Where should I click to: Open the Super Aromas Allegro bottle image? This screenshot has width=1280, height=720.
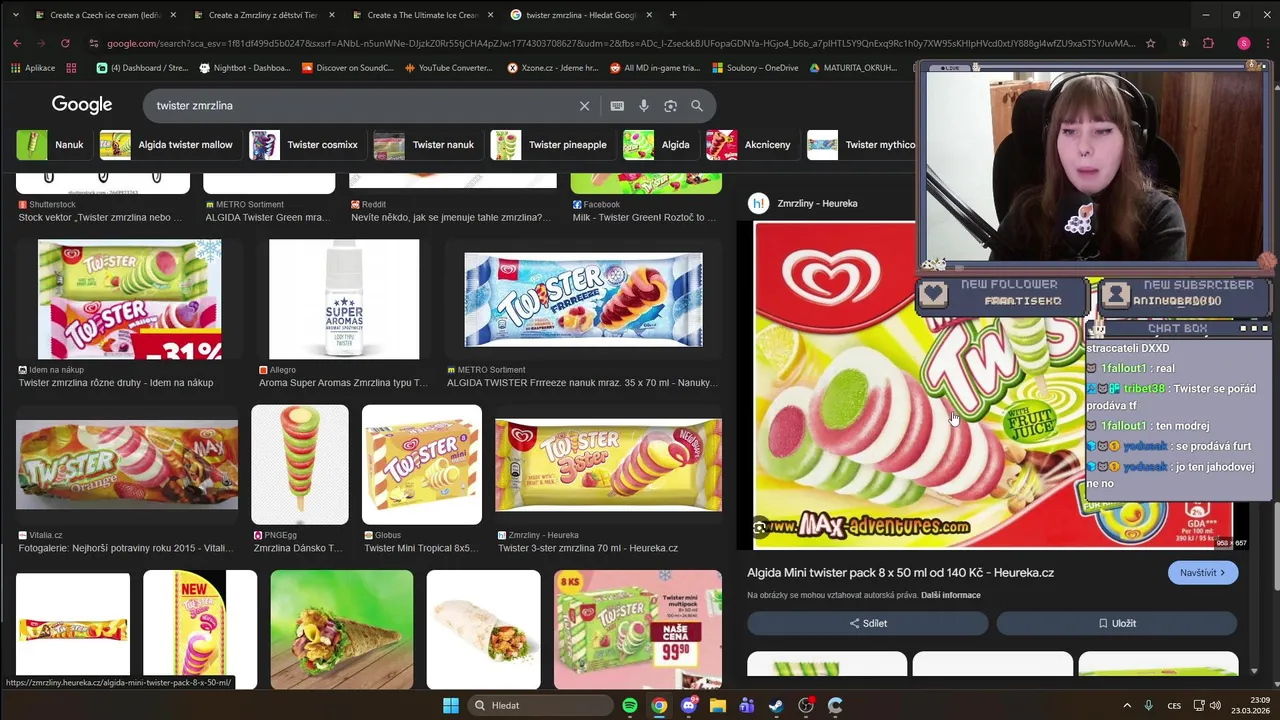(344, 299)
